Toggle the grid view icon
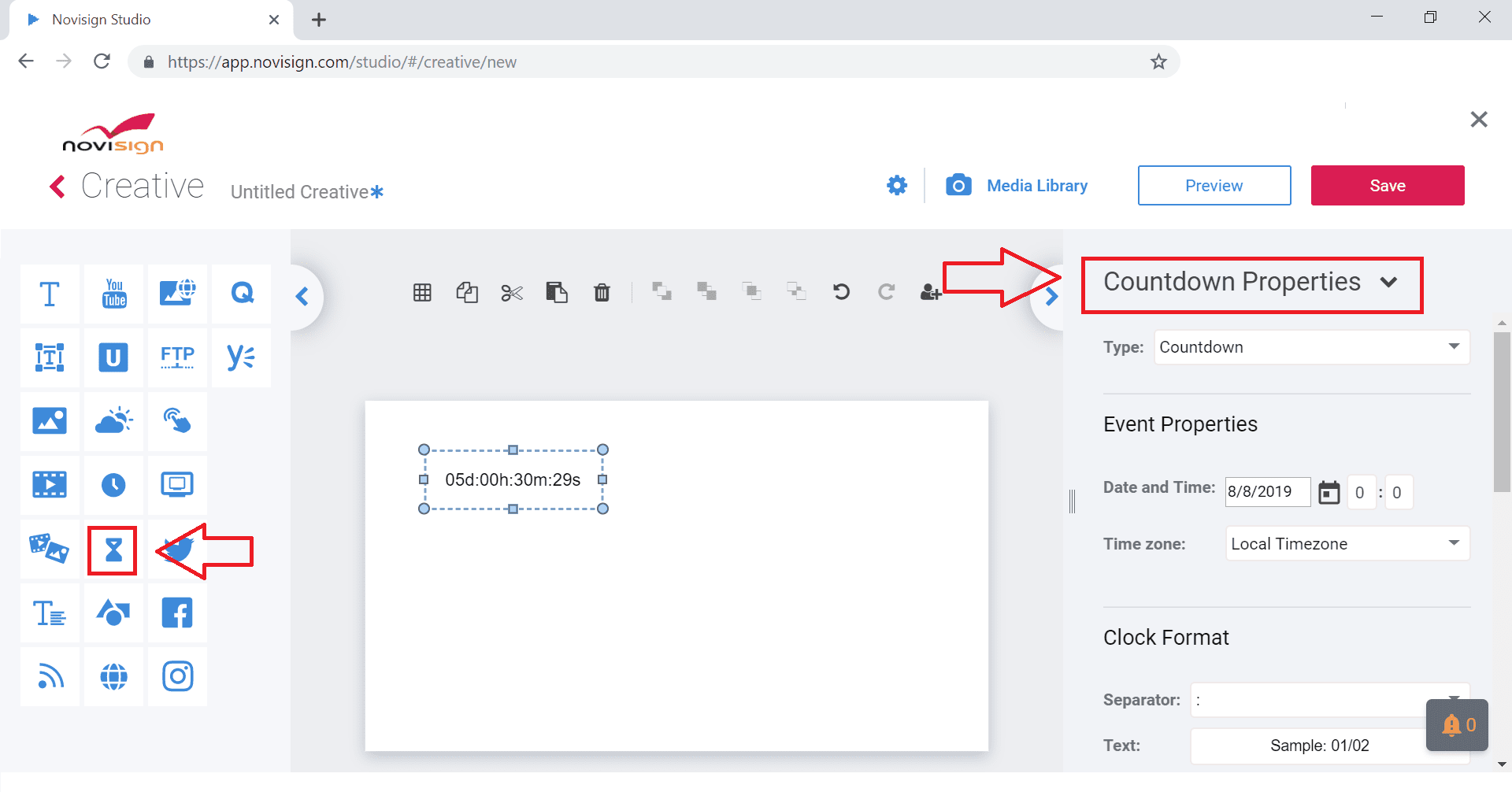The image size is (1512, 792). point(422,293)
